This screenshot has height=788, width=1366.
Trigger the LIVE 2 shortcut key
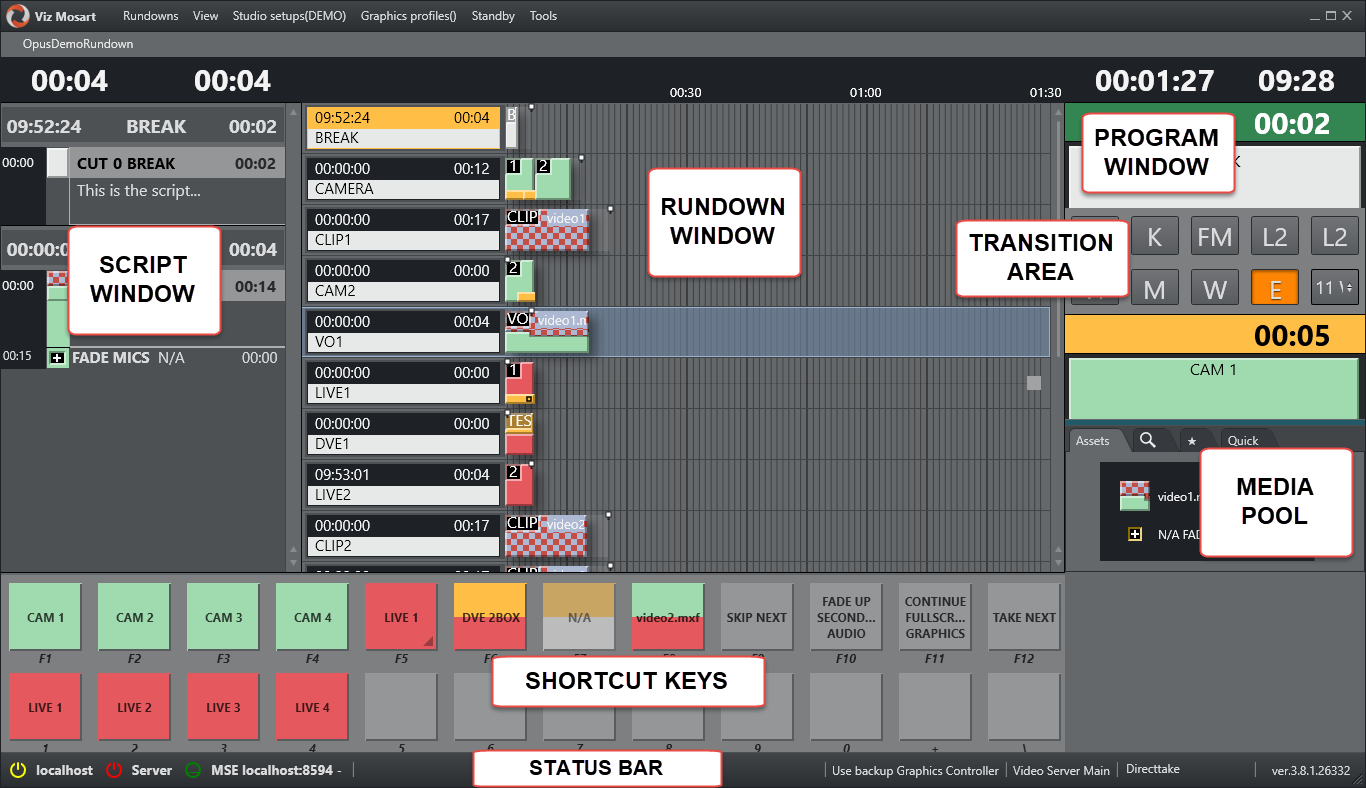[133, 707]
